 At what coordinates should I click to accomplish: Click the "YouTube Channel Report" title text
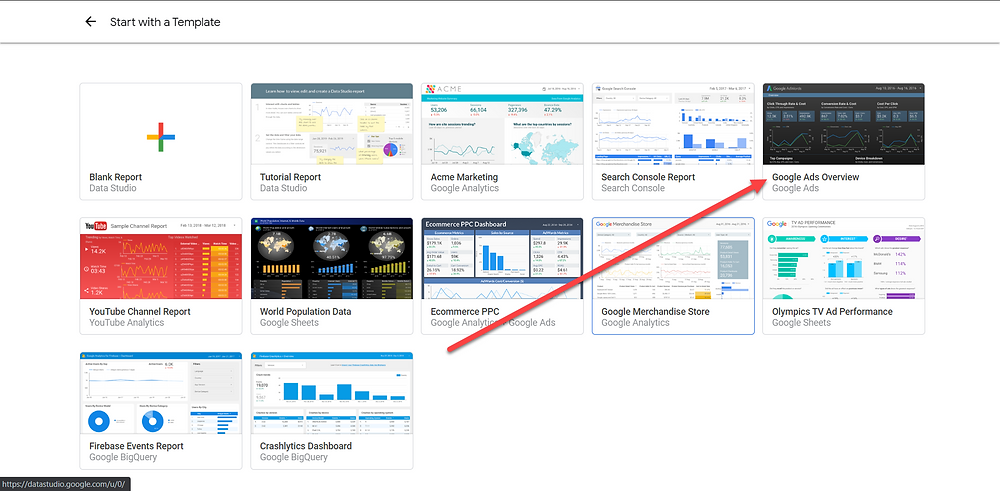[x=140, y=312]
